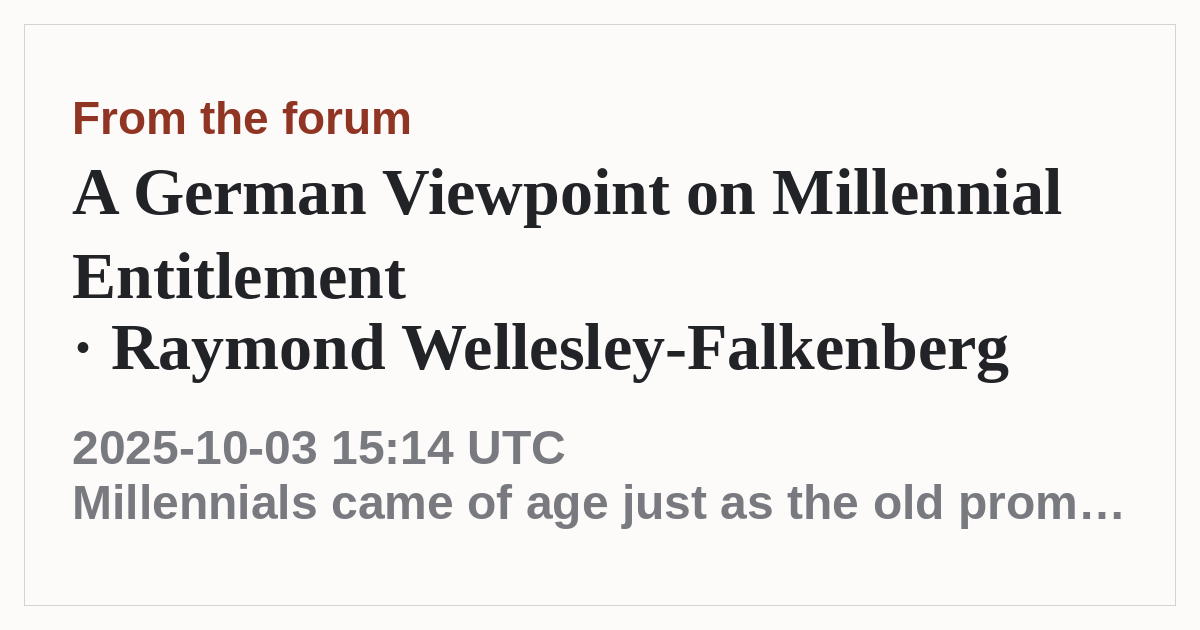Viewport: 1200px width, 630px height.
Task: Select author name Raymond Wellesley-Falkenberg
Action: click(559, 348)
